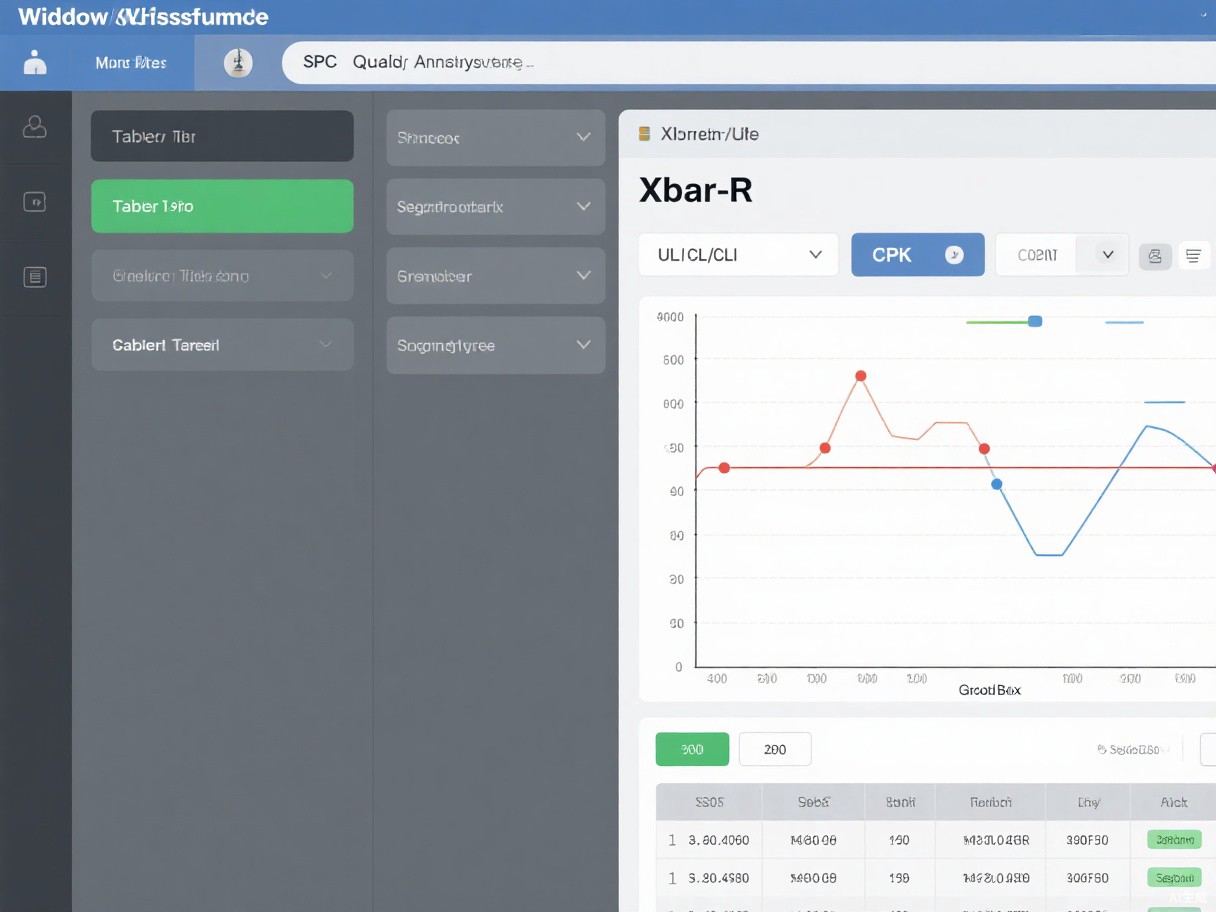Image resolution: width=1216 pixels, height=912 pixels.
Task: Open the user profile icon in the left sidebar
Action: tap(35, 126)
